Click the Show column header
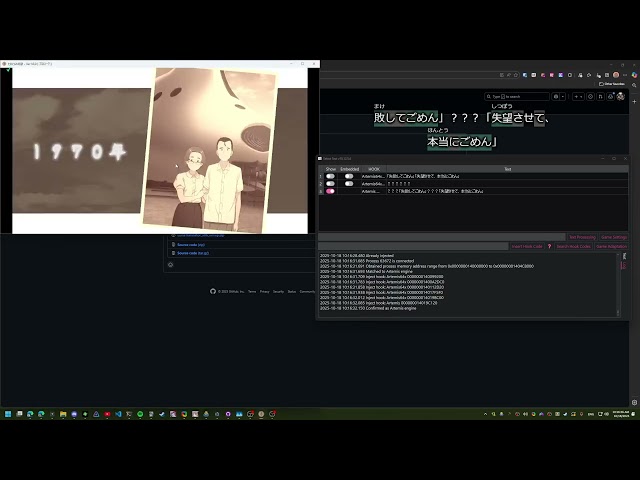640x480 pixels. pyautogui.click(x=331, y=169)
